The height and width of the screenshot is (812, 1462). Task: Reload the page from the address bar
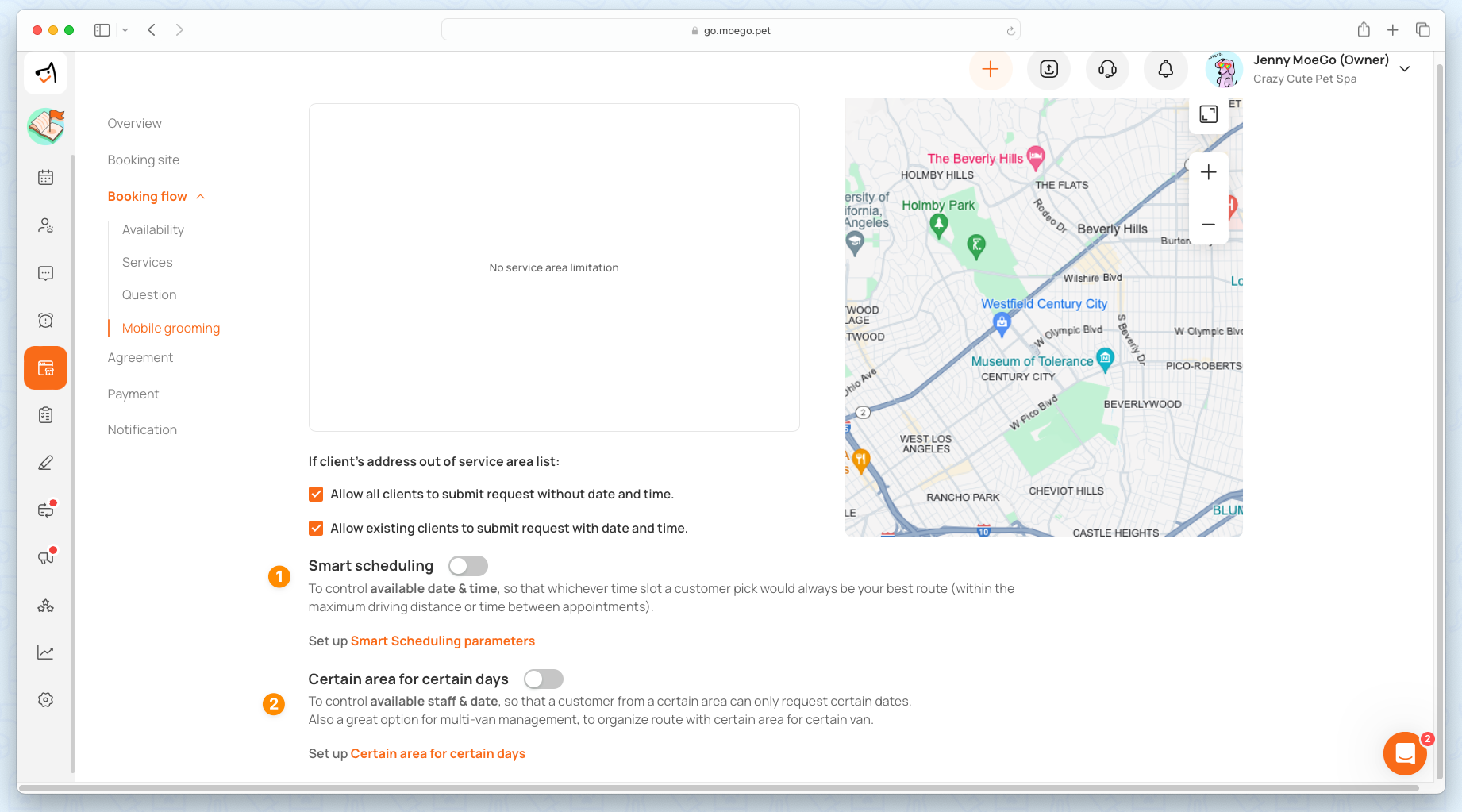click(1010, 31)
